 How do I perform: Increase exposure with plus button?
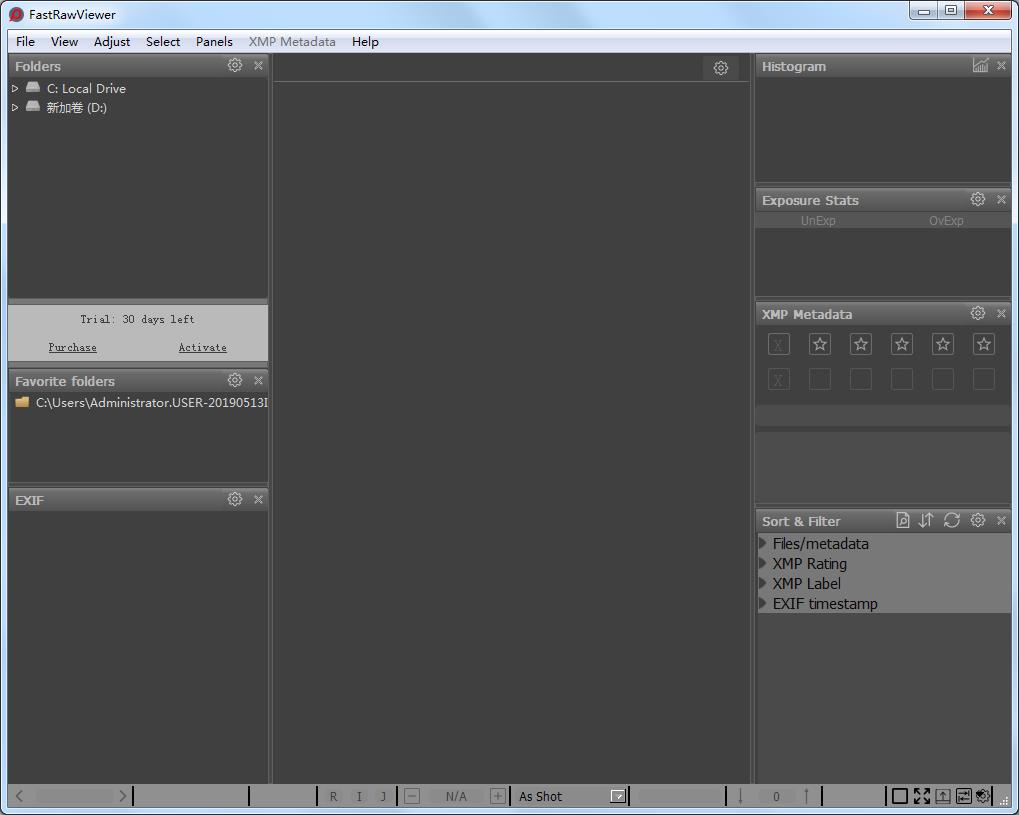(498, 796)
